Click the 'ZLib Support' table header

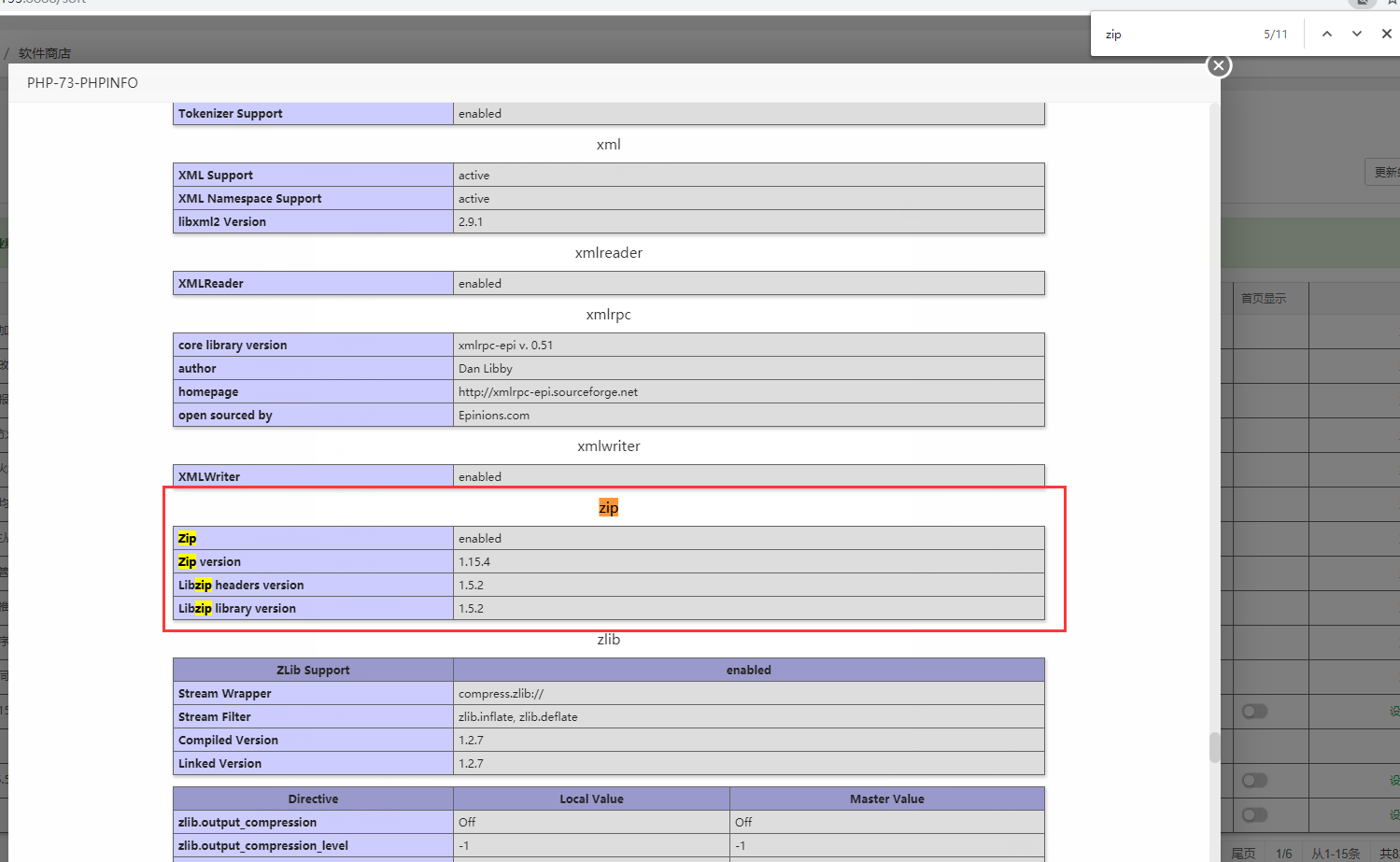tap(313, 671)
